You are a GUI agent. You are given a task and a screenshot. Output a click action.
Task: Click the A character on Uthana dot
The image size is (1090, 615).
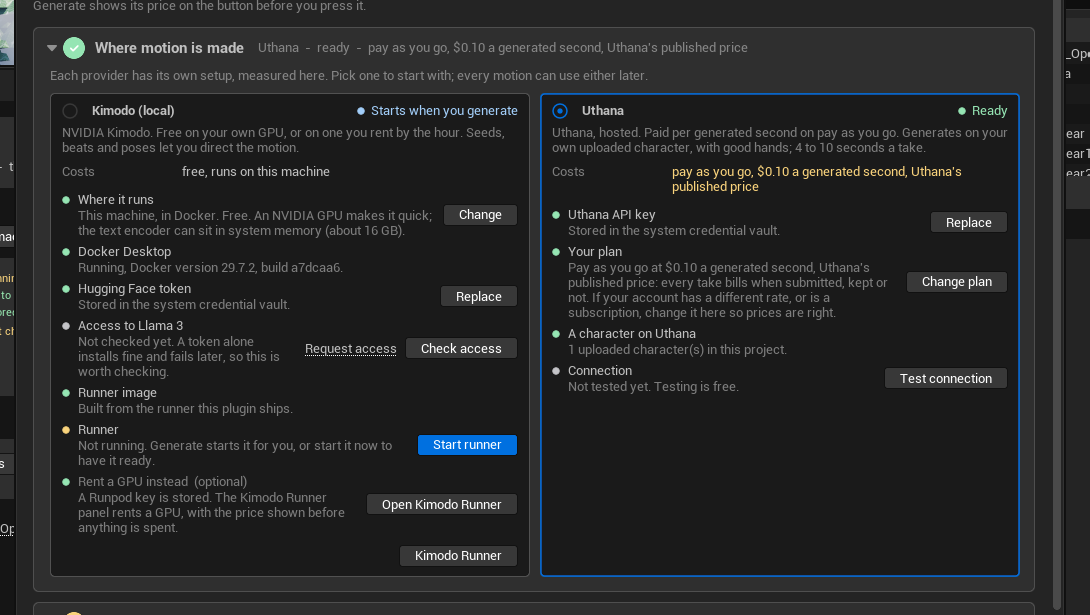(x=556, y=334)
